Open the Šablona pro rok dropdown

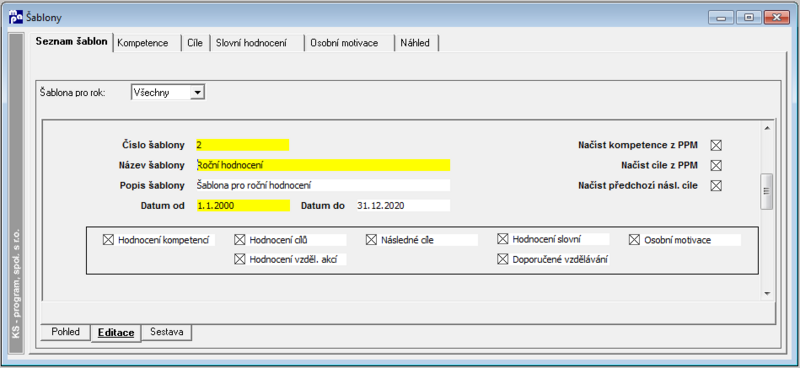(197, 92)
